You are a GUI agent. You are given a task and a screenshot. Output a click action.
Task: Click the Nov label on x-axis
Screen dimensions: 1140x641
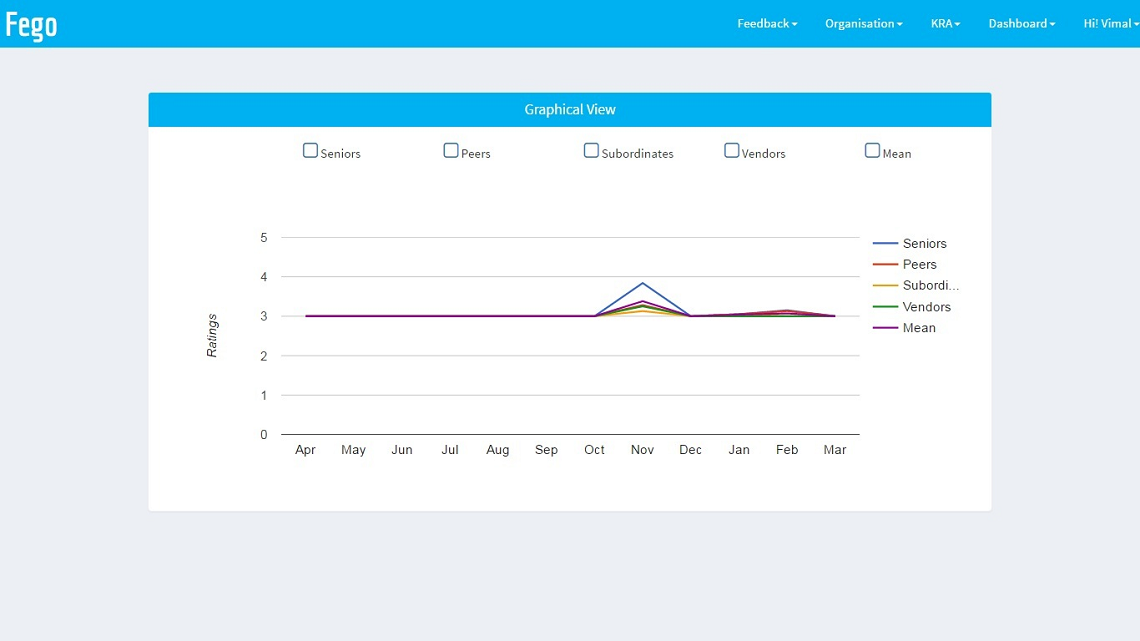click(642, 450)
